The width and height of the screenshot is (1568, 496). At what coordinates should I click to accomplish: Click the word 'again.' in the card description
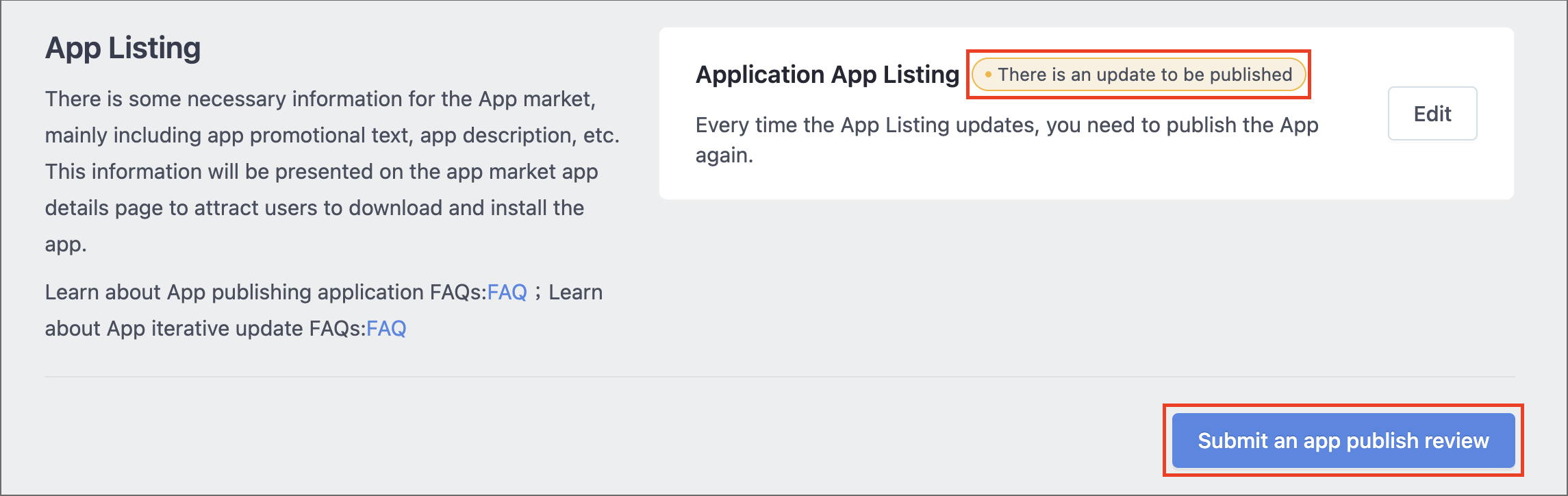point(724,156)
